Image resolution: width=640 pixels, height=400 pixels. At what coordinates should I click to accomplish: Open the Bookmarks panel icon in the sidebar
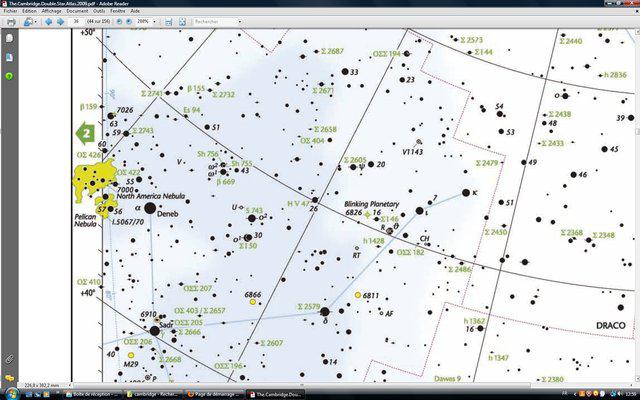click(x=9, y=58)
